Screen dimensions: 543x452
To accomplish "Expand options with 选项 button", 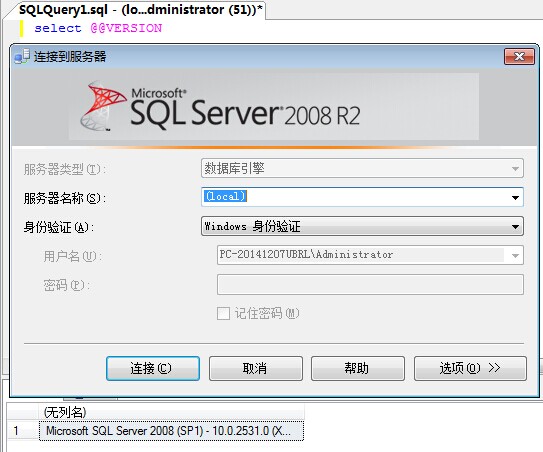I will (x=470, y=368).
